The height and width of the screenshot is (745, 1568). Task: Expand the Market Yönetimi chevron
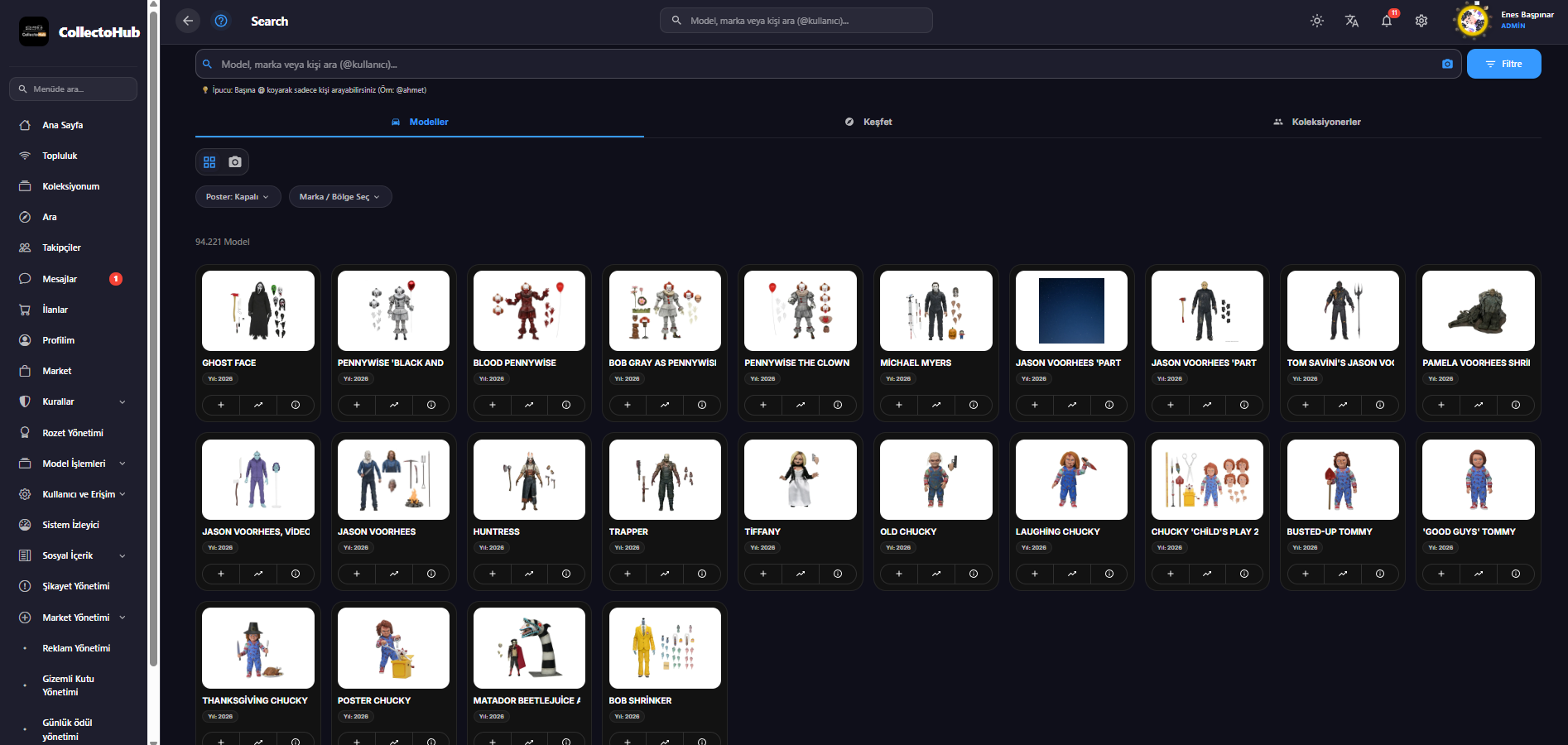[x=123, y=618]
